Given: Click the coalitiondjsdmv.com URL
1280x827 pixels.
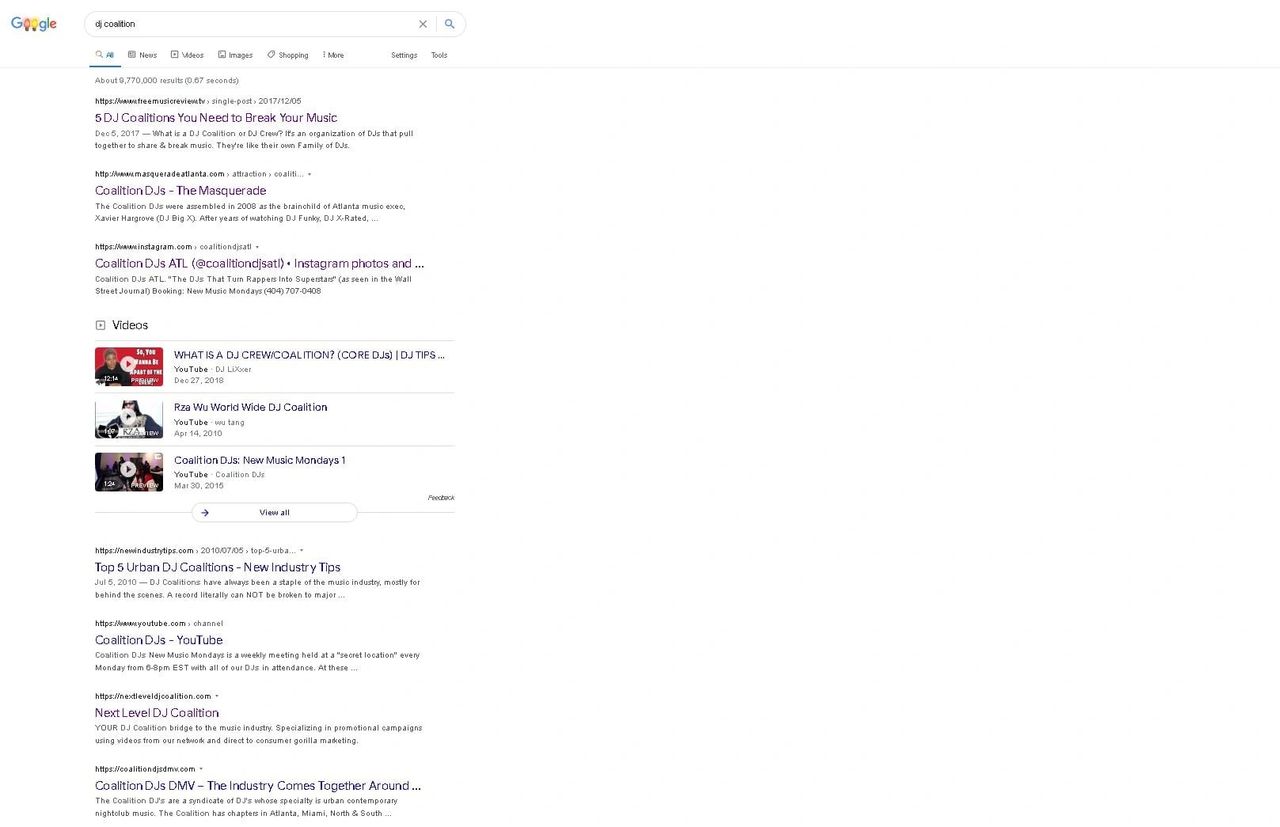Looking at the screenshot, I should pyautogui.click(x=145, y=769).
